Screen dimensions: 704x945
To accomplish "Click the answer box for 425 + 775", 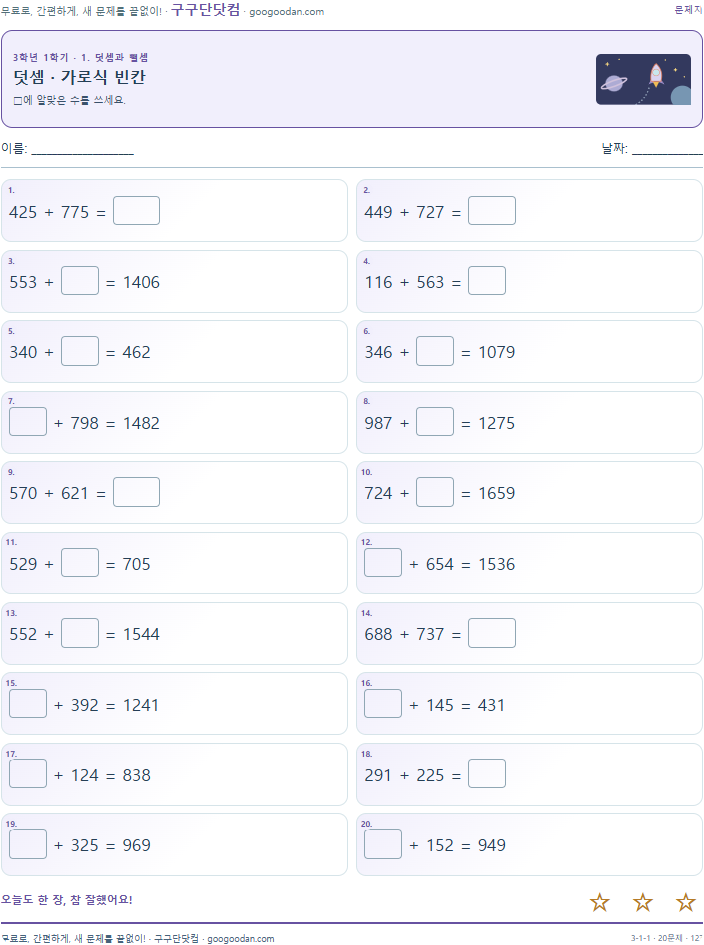I will (x=136, y=210).
